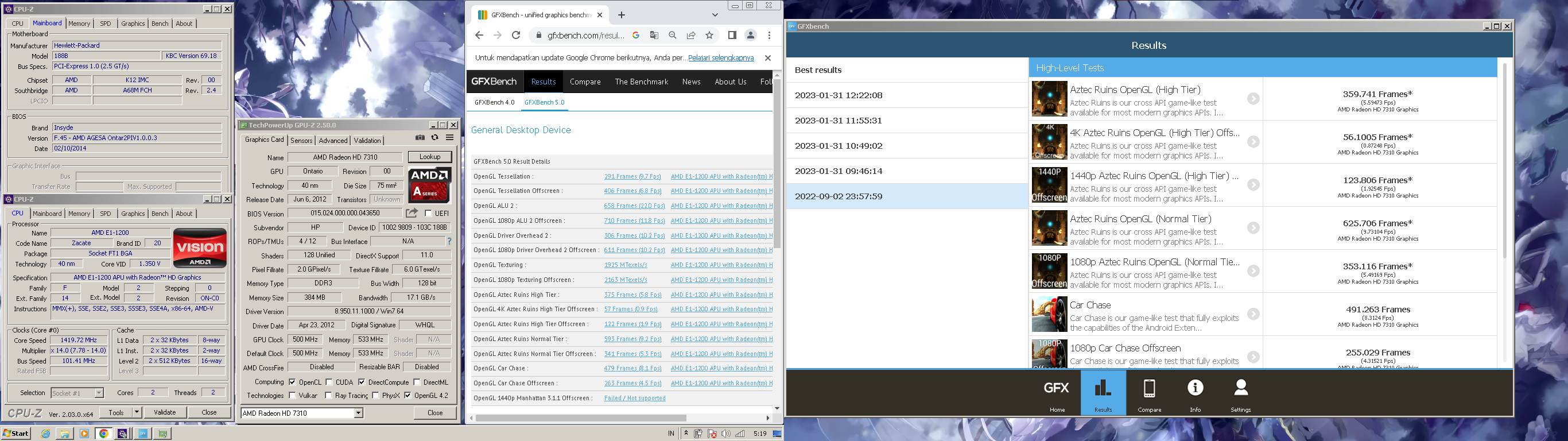This screenshot has height=441, width=1568.
Task: Expand the 1440p Aztec Ruins result arrow
Action: click(1253, 184)
